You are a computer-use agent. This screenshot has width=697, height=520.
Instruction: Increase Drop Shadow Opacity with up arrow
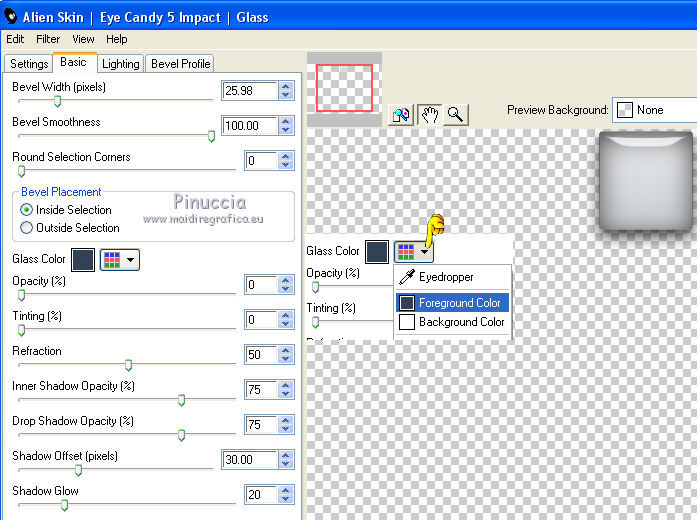click(x=286, y=420)
